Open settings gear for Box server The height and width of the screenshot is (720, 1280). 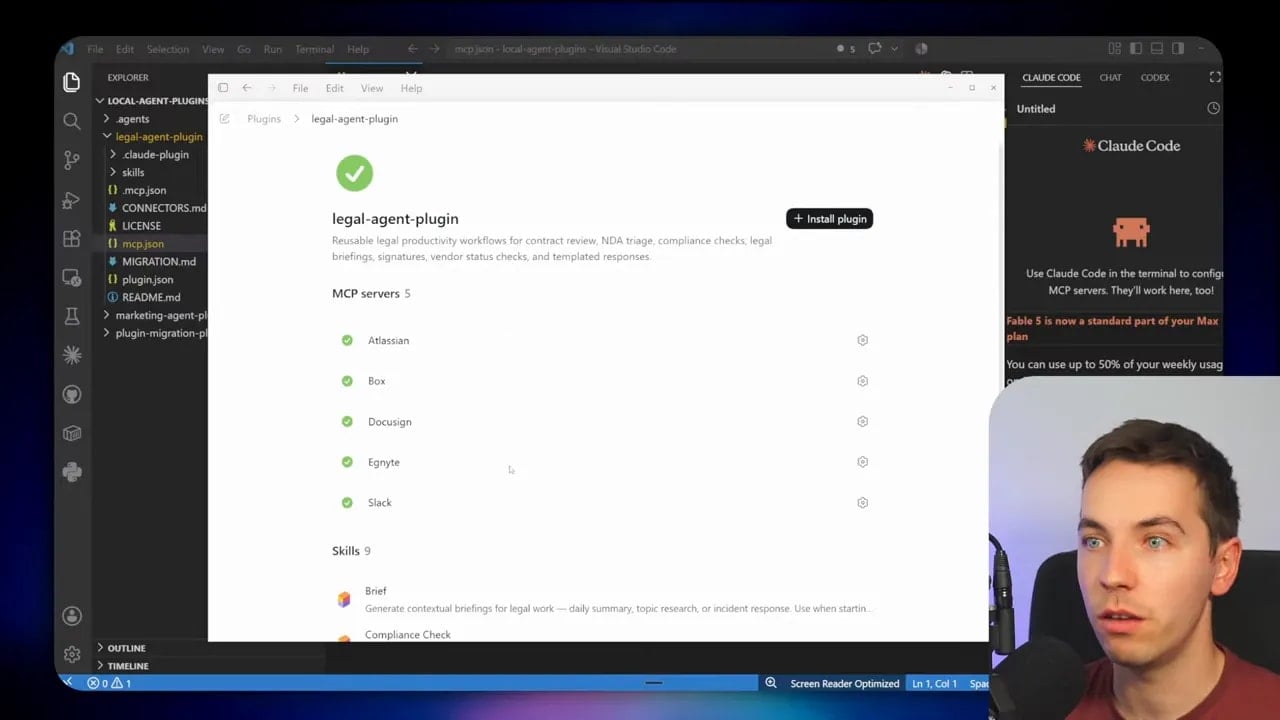point(862,381)
